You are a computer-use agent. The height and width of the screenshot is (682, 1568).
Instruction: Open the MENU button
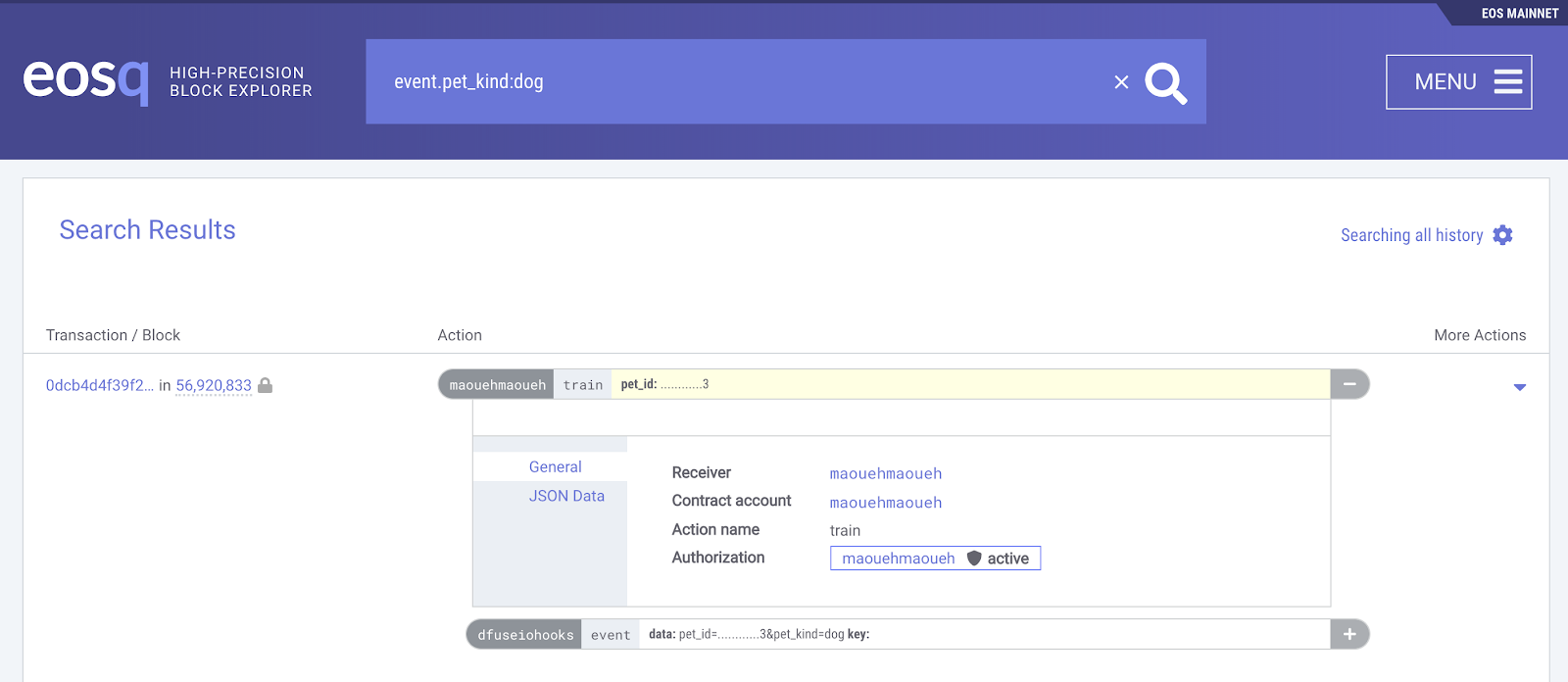click(x=1459, y=82)
